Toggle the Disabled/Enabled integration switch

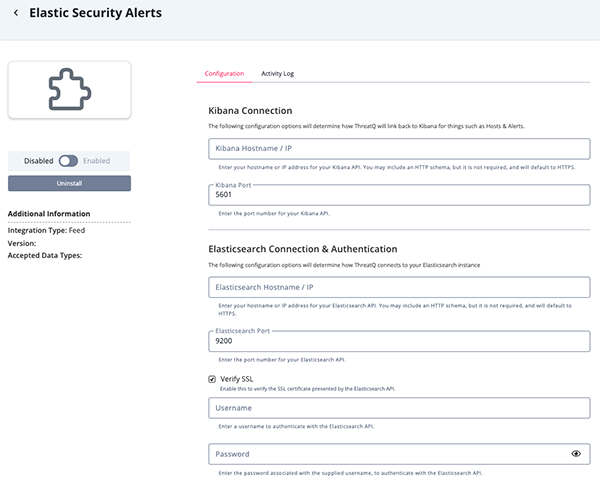click(68, 160)
